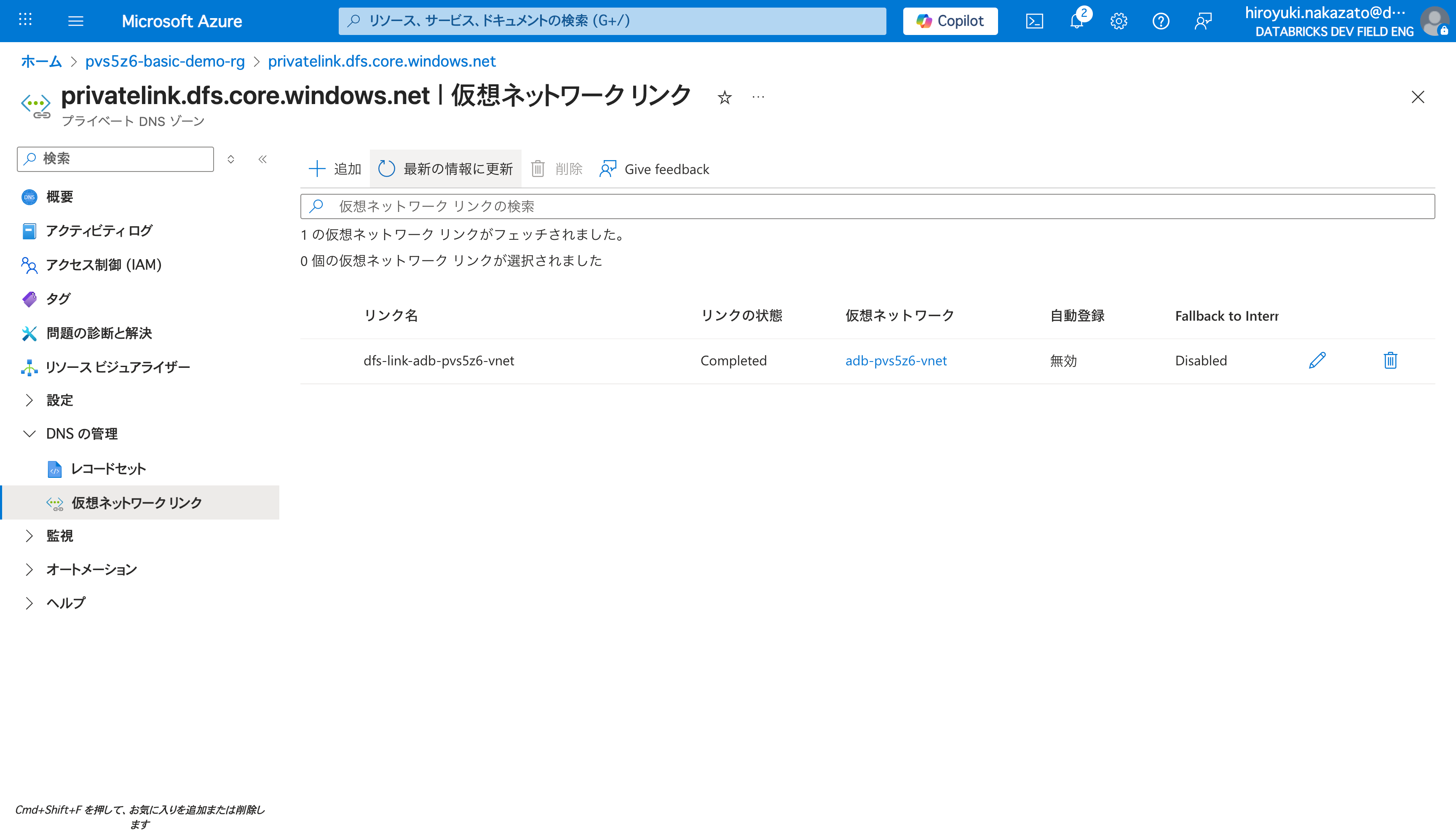The image size is (1456, 836).
Task: Open the adb-pvs5z6-vnet virtual network link
Action: (x=895, y=361)
